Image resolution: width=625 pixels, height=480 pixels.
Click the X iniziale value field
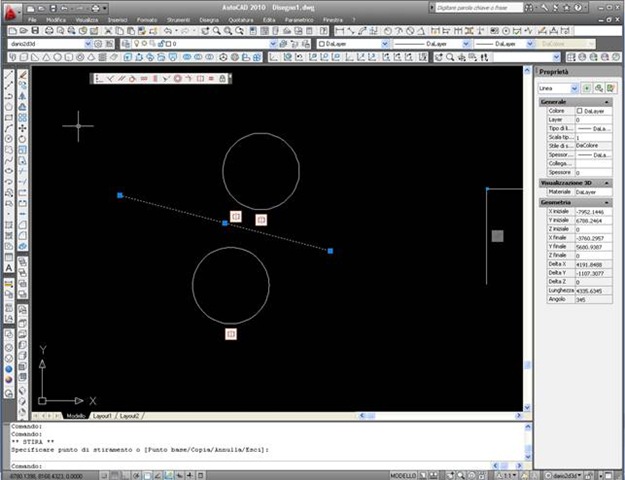(594, 212)
